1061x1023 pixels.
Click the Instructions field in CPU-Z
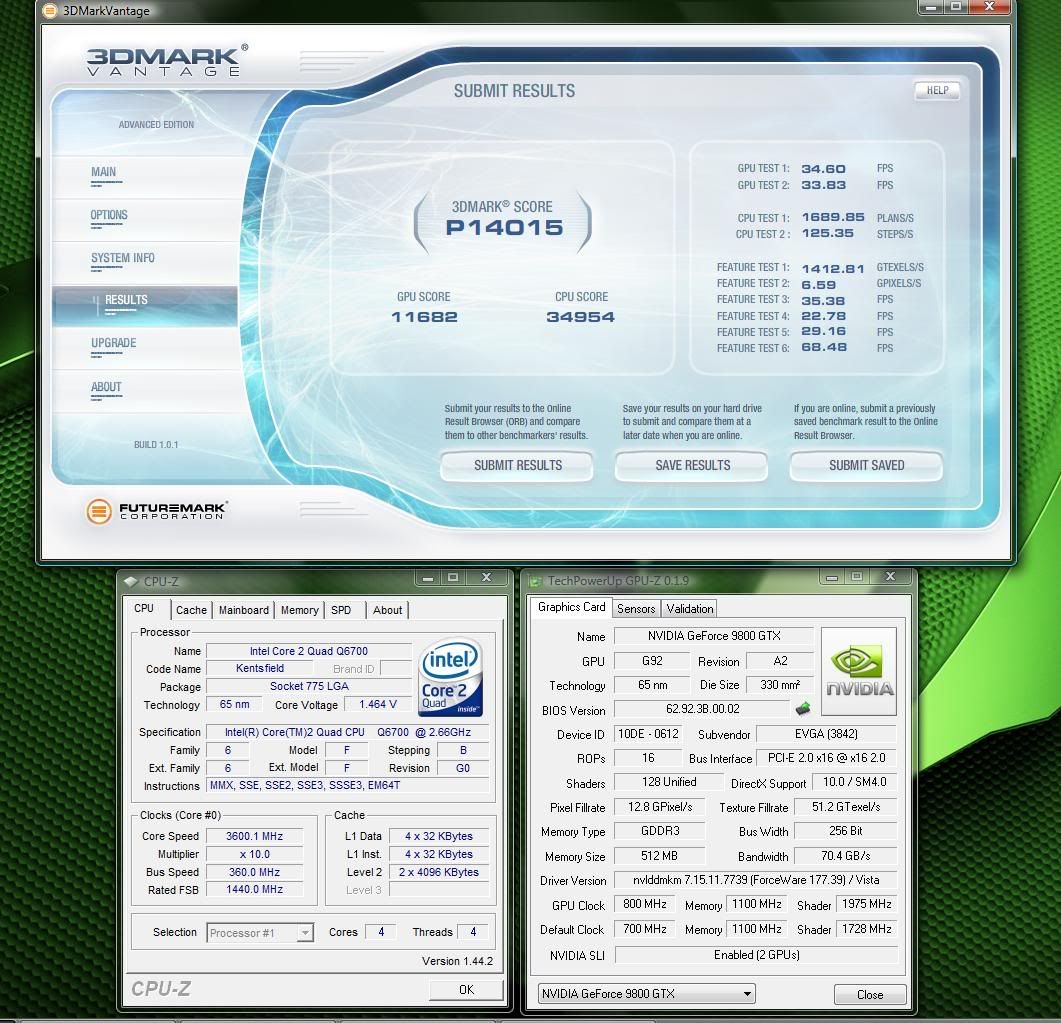(x=348, y=786)
